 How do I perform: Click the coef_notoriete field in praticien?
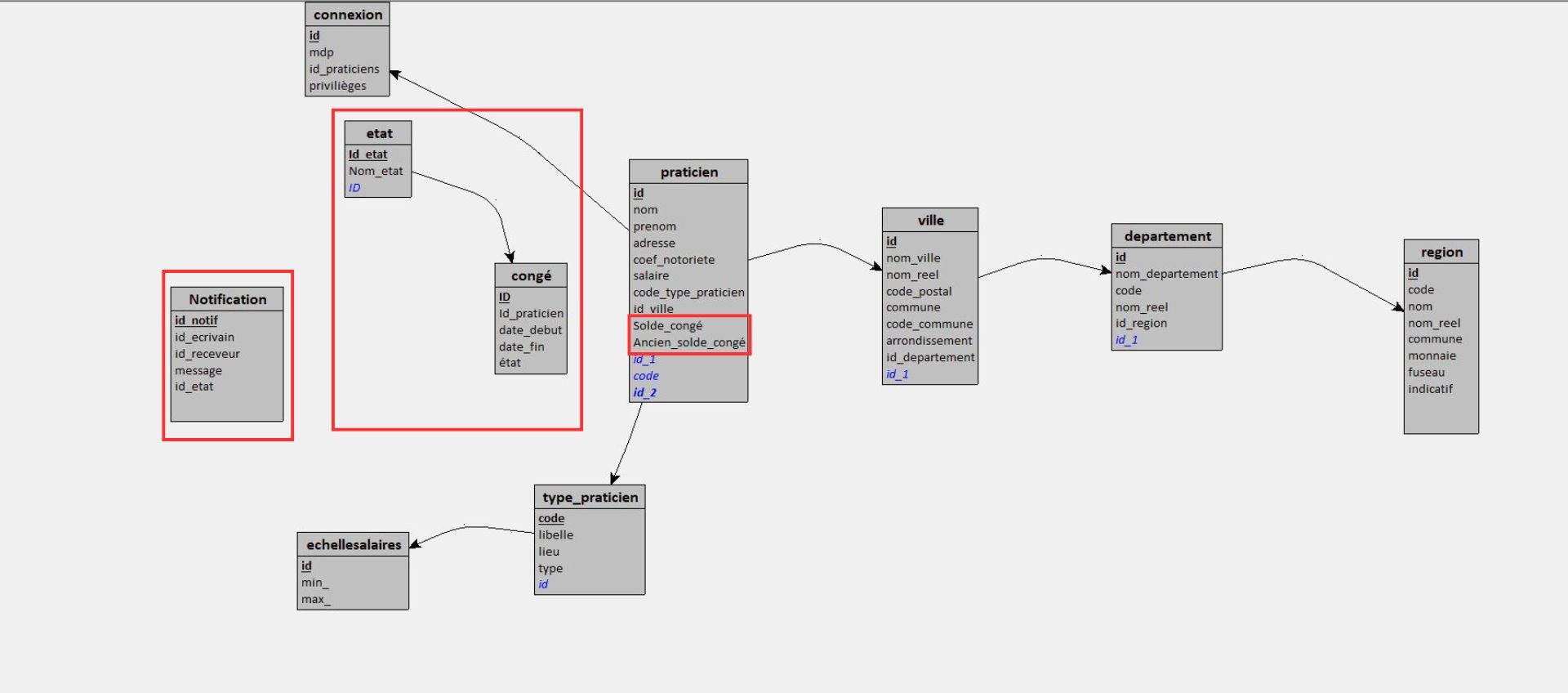point(673,260)
